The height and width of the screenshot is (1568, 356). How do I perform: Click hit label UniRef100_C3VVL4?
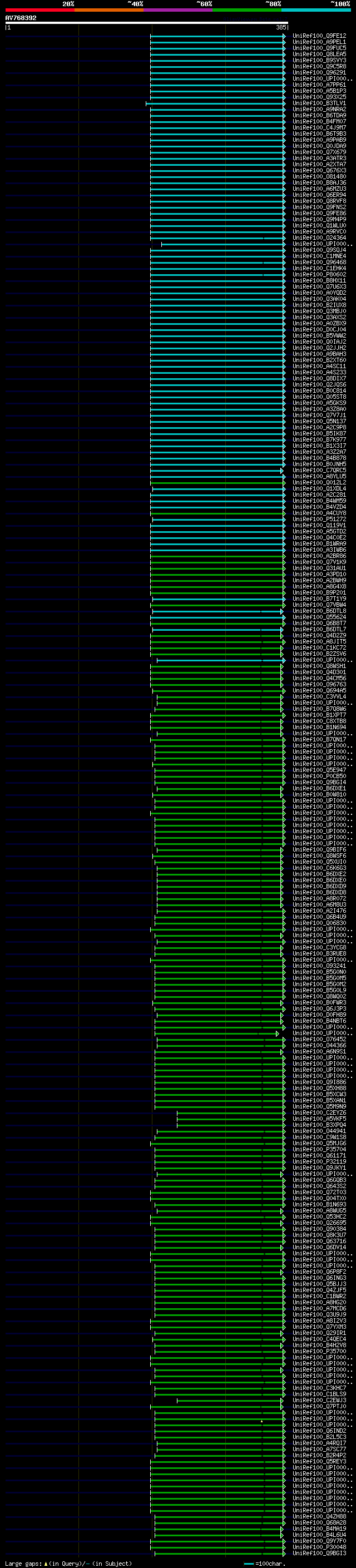(319, 697)
